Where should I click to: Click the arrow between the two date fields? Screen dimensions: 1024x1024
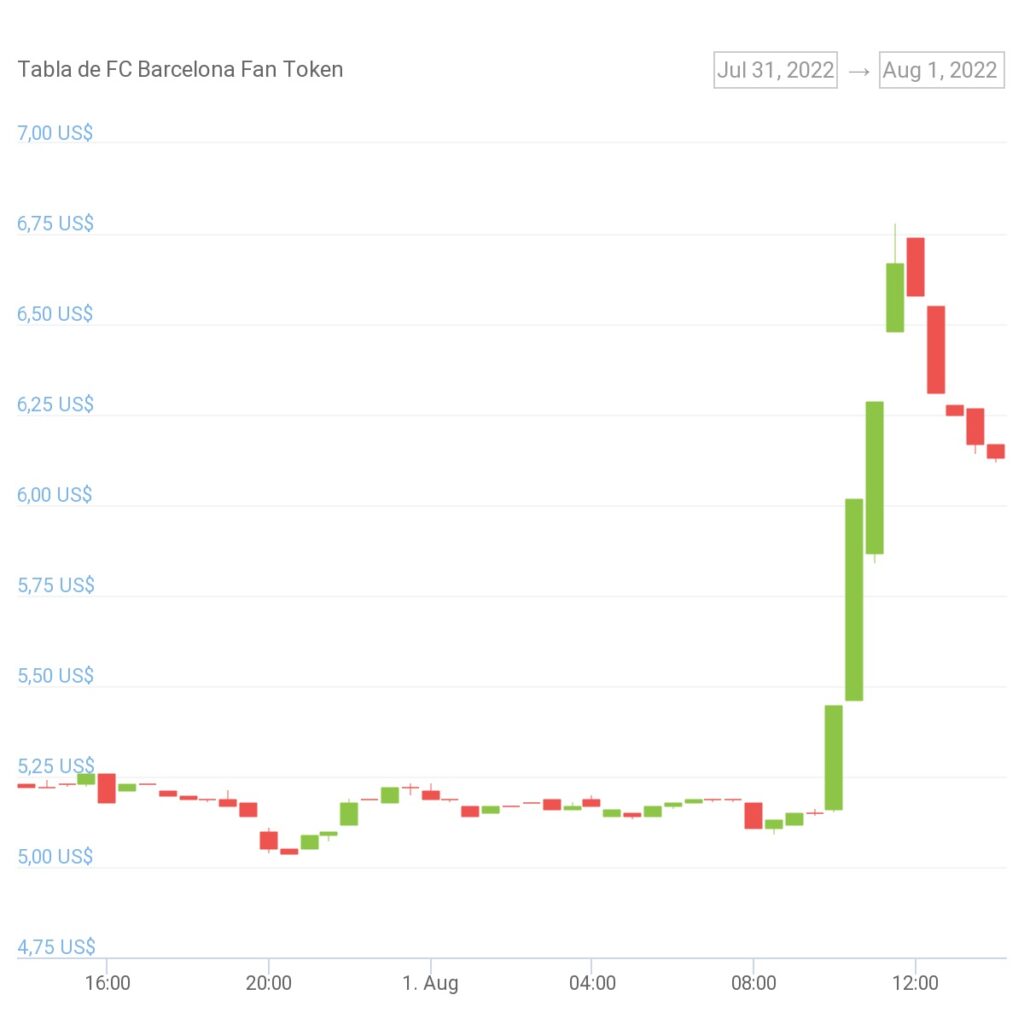coord(858,70)
